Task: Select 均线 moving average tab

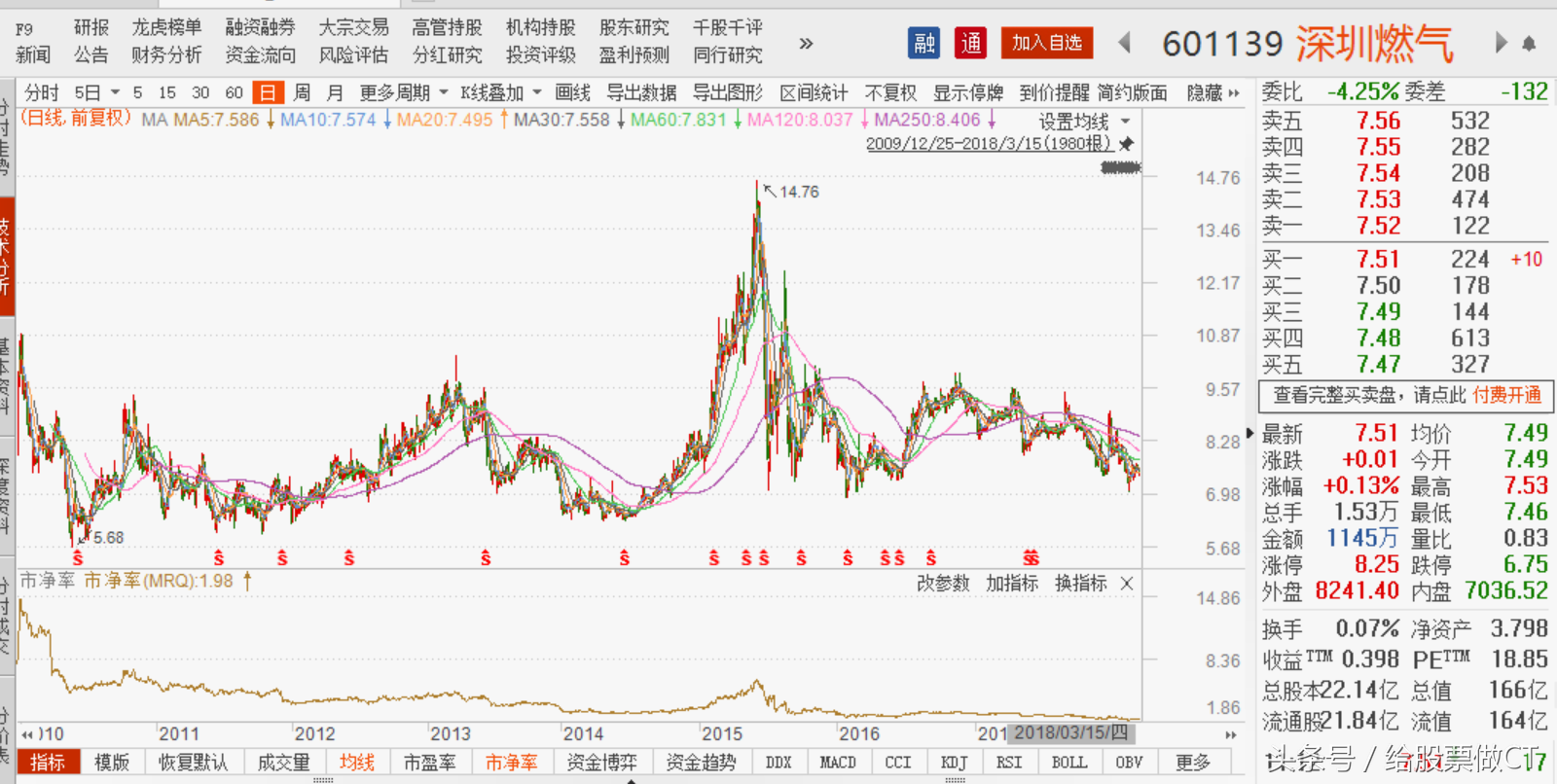Action: [x=356, y=763]
